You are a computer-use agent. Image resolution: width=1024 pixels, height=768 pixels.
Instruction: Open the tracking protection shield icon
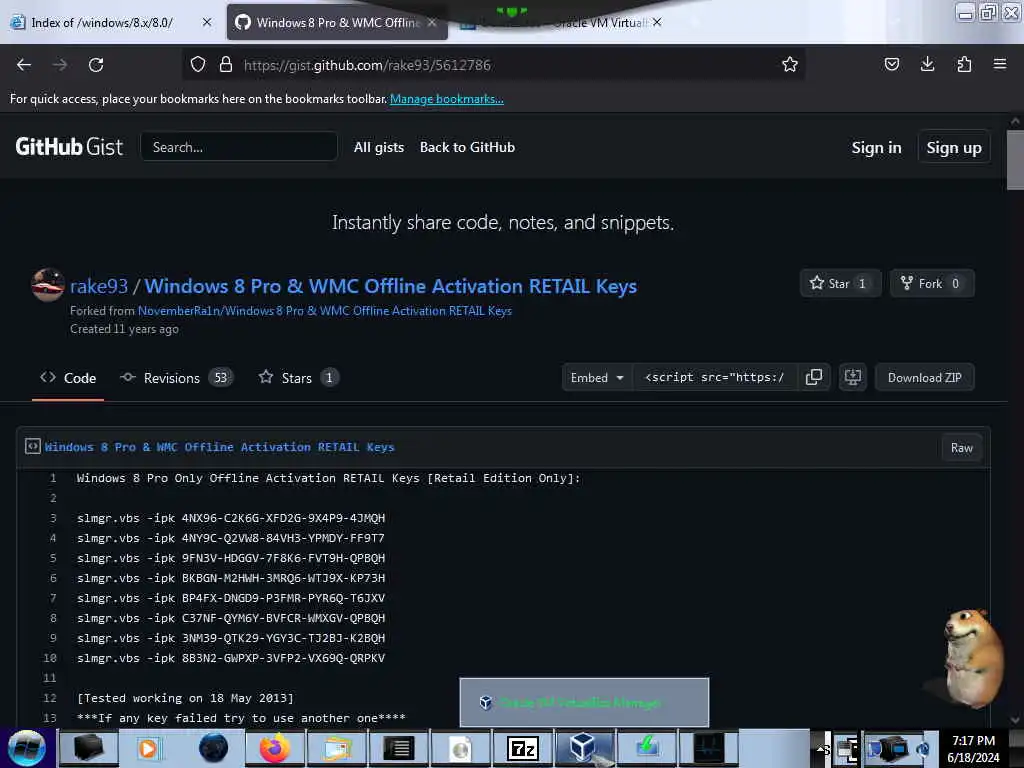[198, 64]
